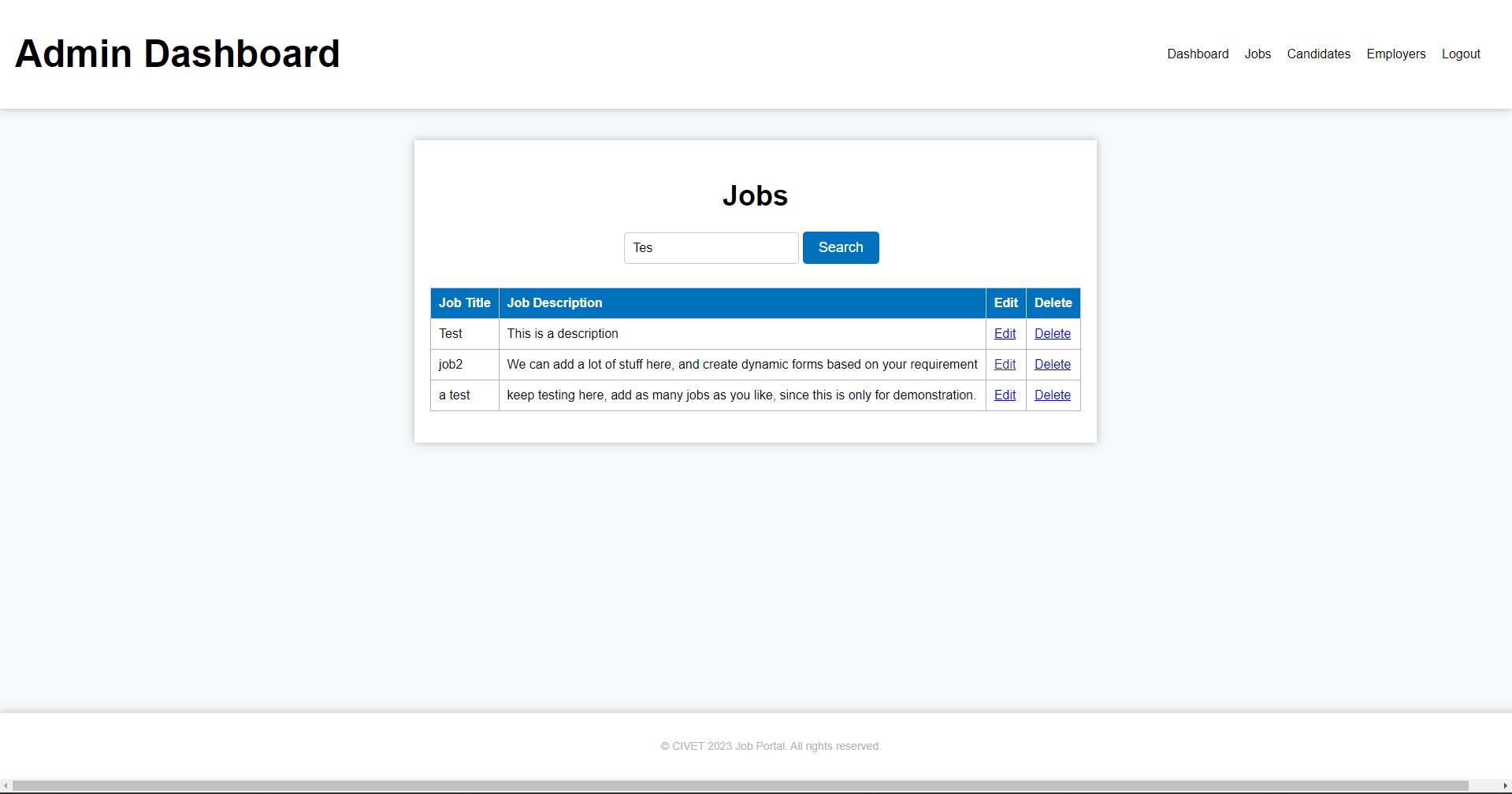This screenshot has width=1512, height=794.
Task: Click the Admin Dashboard title
Action: [x=177, y=54]
